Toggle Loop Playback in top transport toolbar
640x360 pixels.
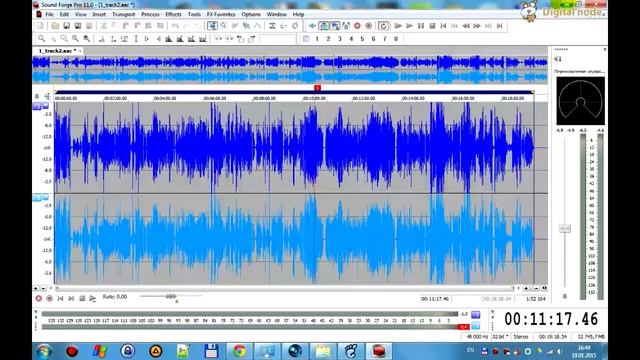[x=383, y=26]
